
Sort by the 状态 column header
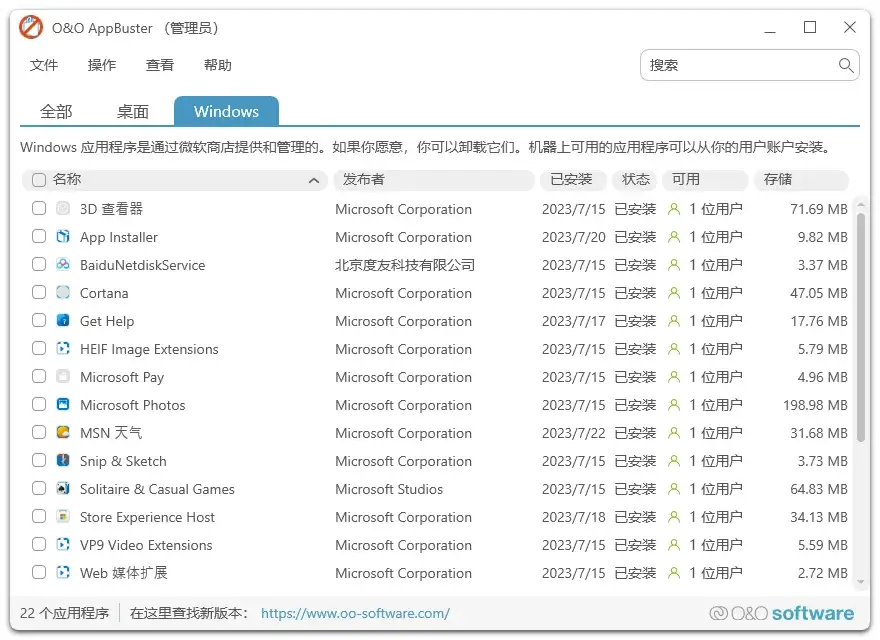point(635,180)
